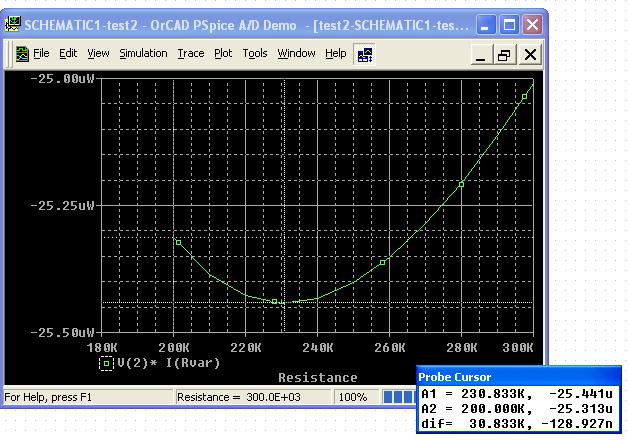Image resolution: width=629 pixels, height=440 pixels.
Task: Click the Resistance = 300.0E+03 status field
Action: 252,397
